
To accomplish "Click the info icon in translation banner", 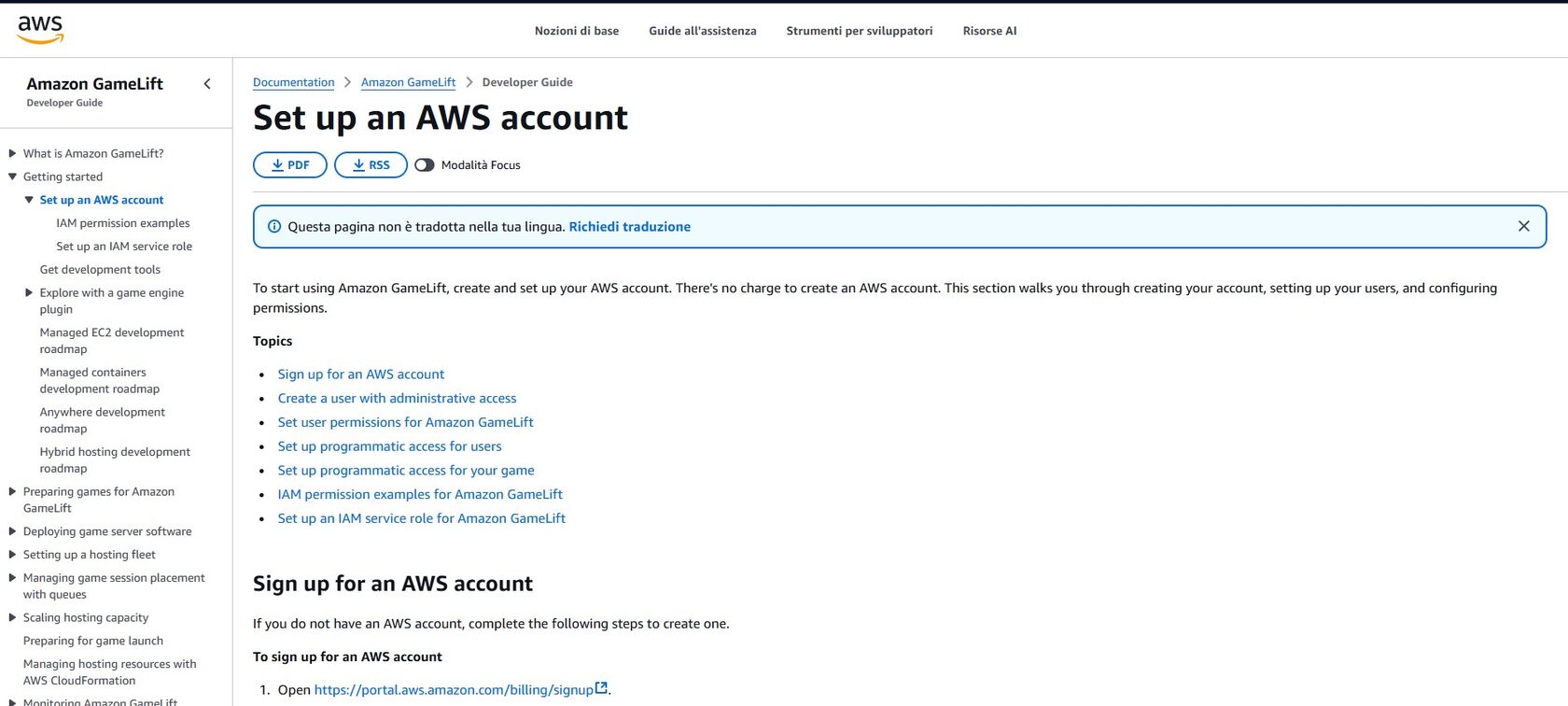I will tap(274, 227).
